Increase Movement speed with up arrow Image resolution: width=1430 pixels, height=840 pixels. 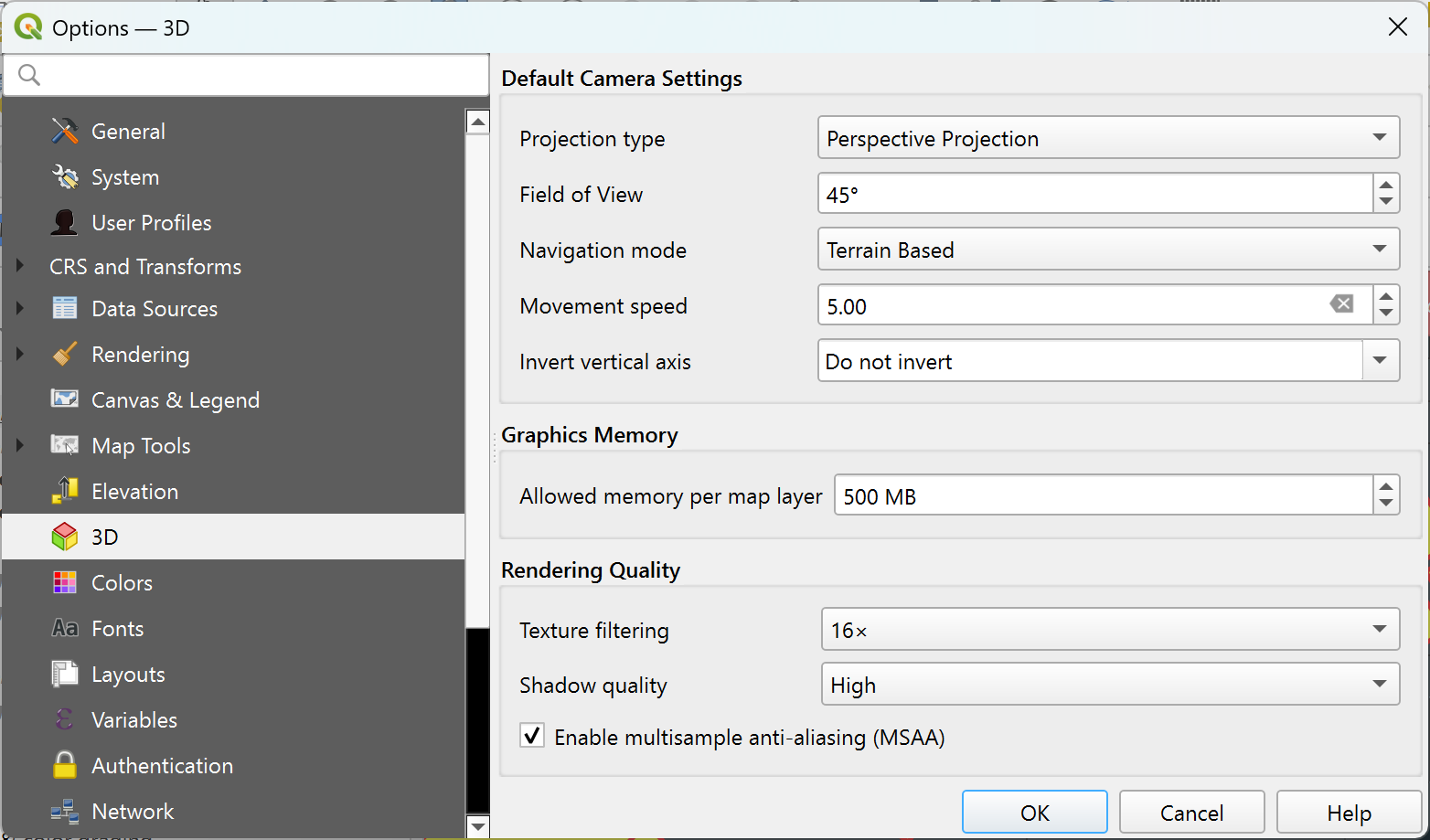(1386, 295)
